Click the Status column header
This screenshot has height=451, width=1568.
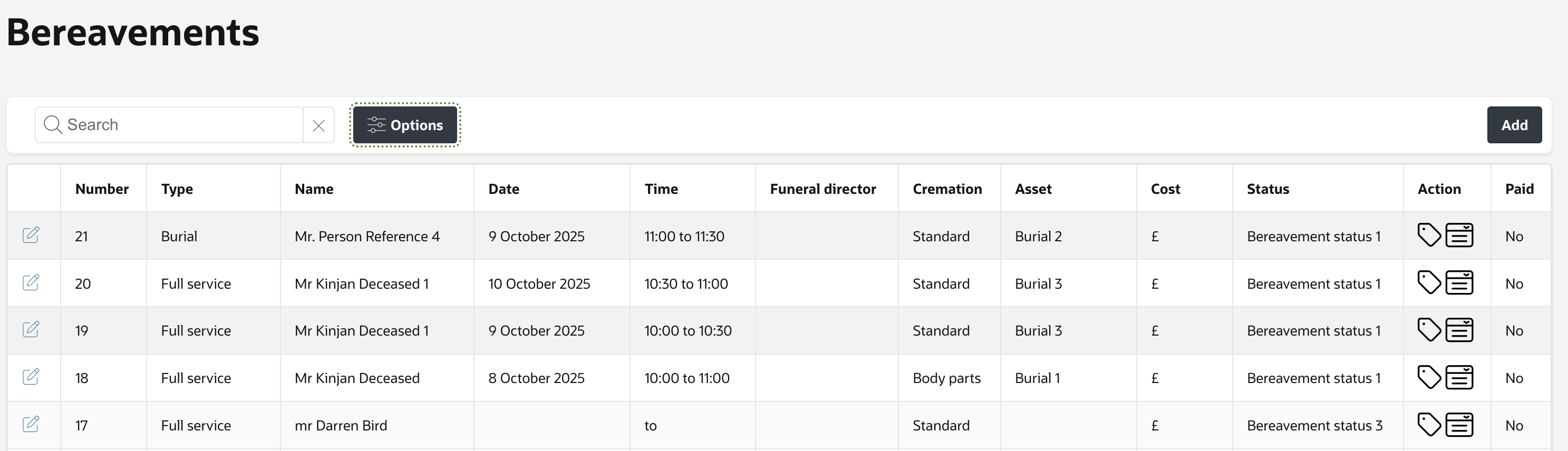point(1267,189)
